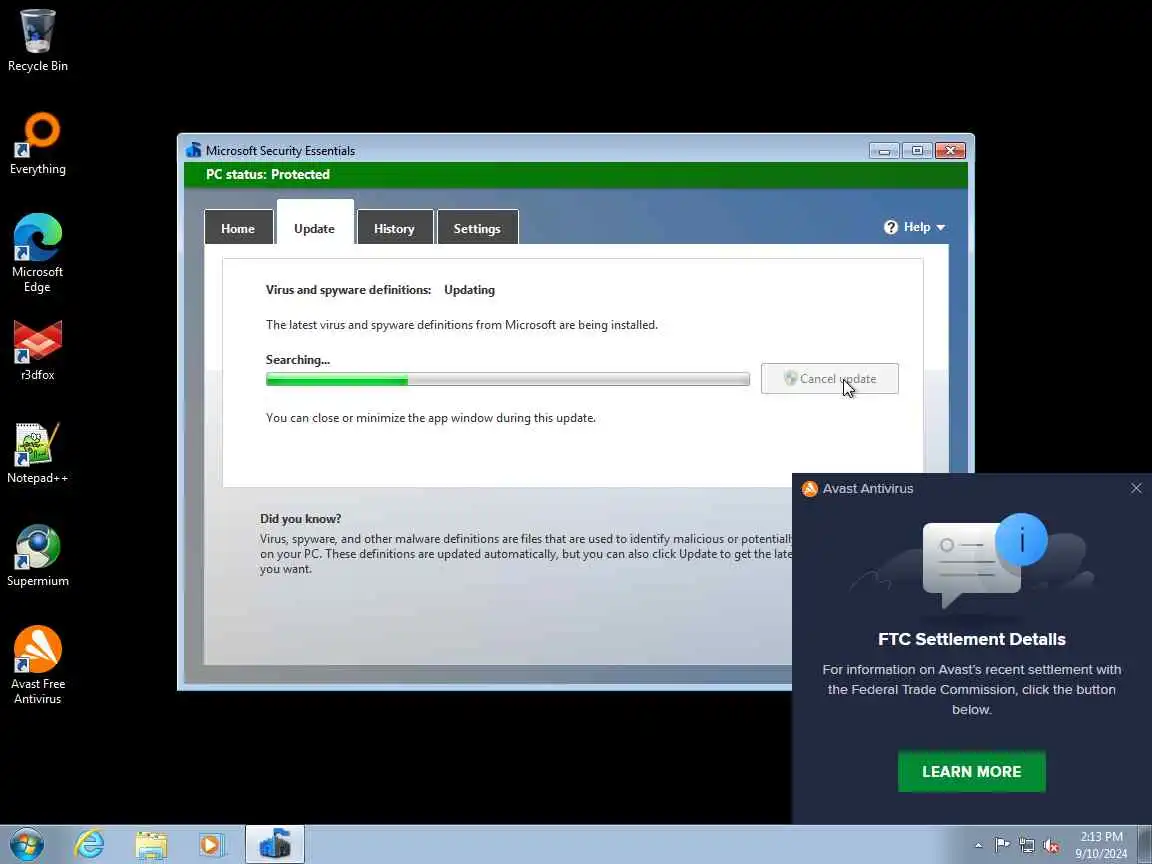Close the Microsoft Security Essentials window
Screen dimensions: 1152x864
click(950, 151)
